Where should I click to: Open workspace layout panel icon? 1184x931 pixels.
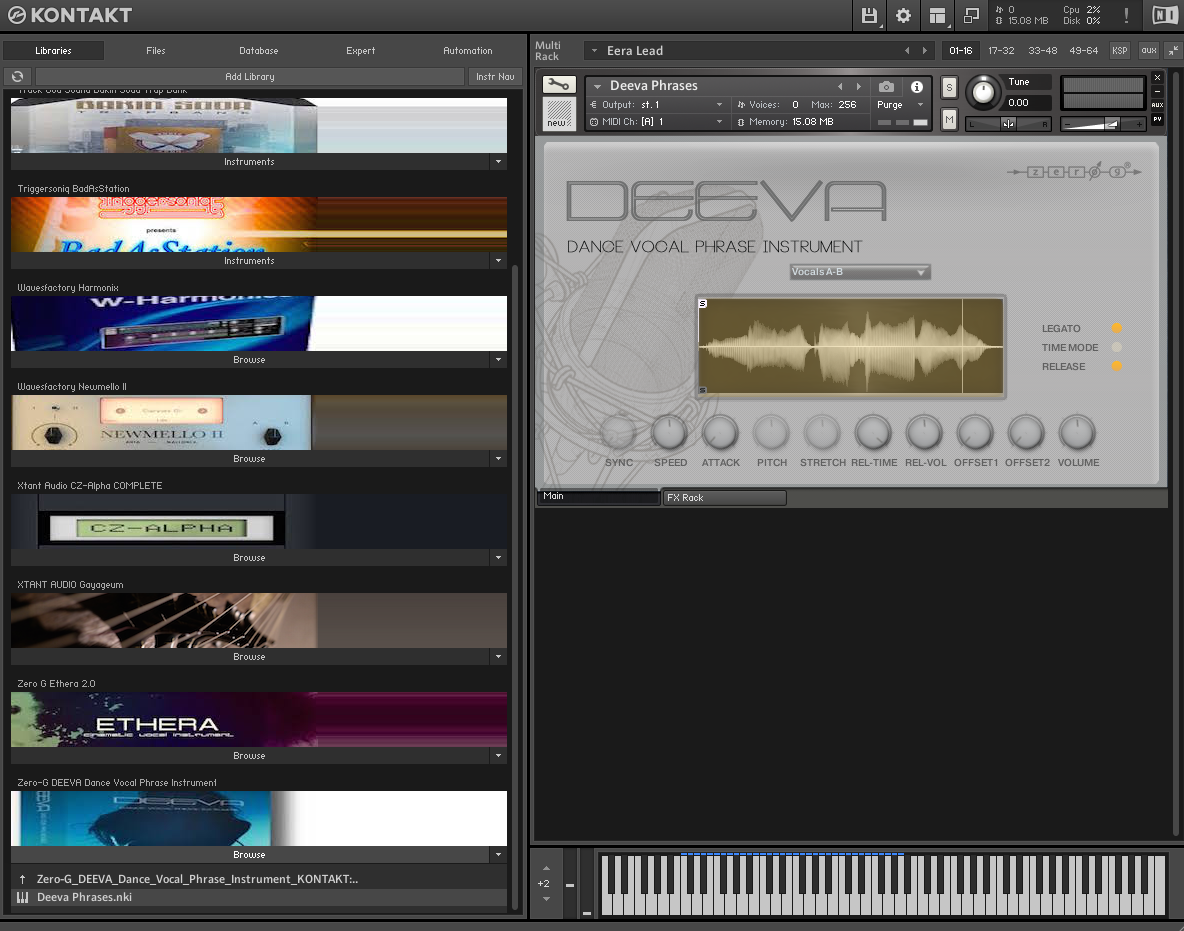937,15
